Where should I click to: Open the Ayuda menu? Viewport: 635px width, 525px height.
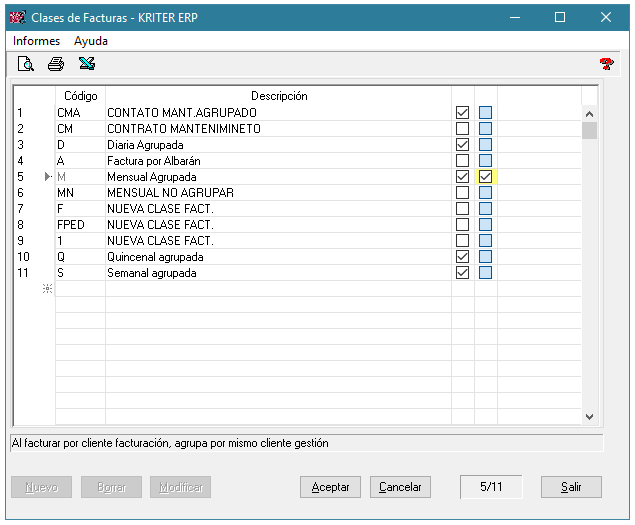tap(91, 41)
